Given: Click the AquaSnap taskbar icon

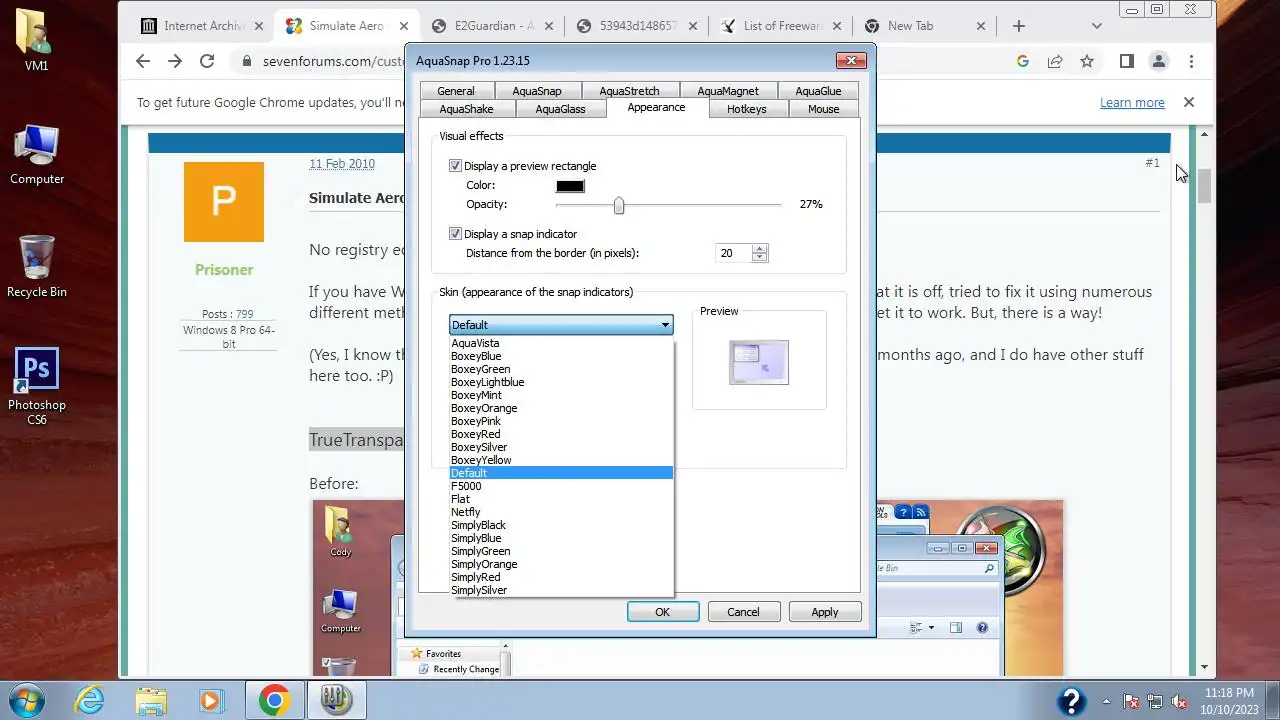Looking at the screenshot, I should (336, 700).
